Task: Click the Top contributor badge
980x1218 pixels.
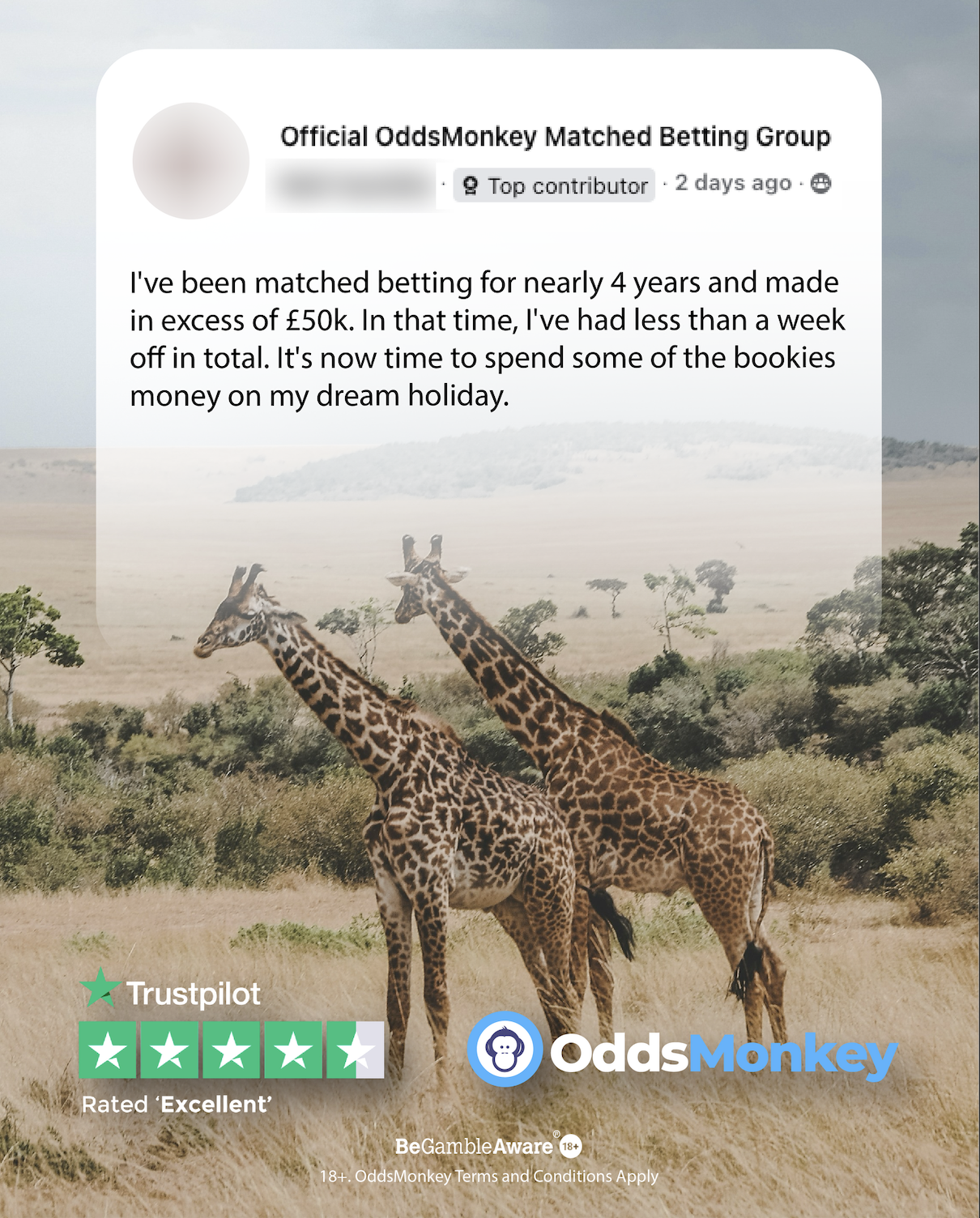Action: [x=554, y=185]
